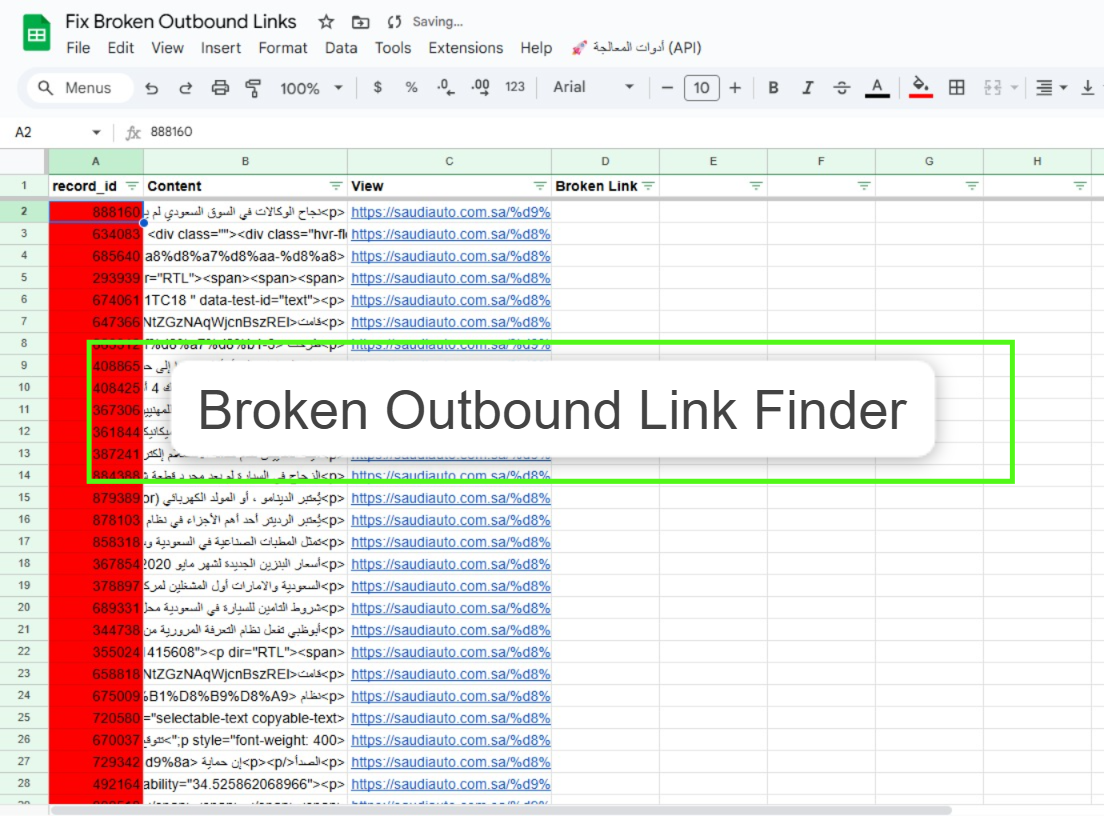
Task: Redo the last change
Action: coord(185,88)
